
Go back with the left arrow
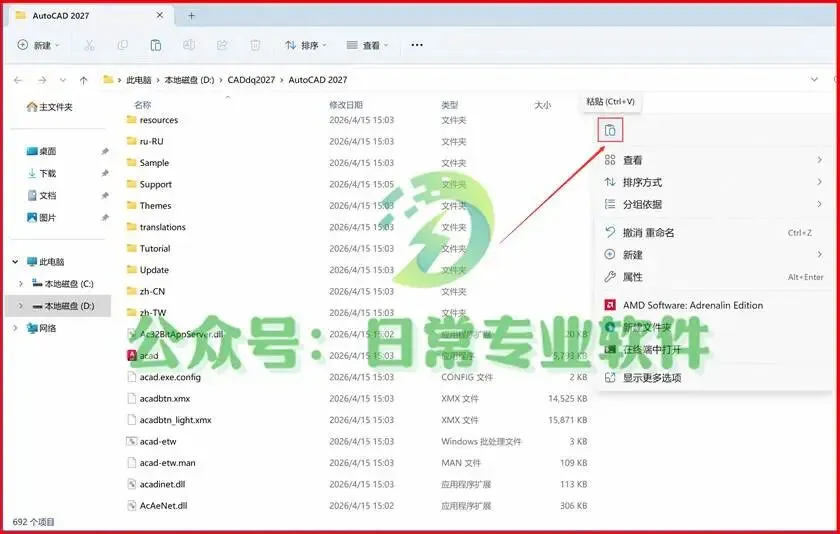pos(18,80)
